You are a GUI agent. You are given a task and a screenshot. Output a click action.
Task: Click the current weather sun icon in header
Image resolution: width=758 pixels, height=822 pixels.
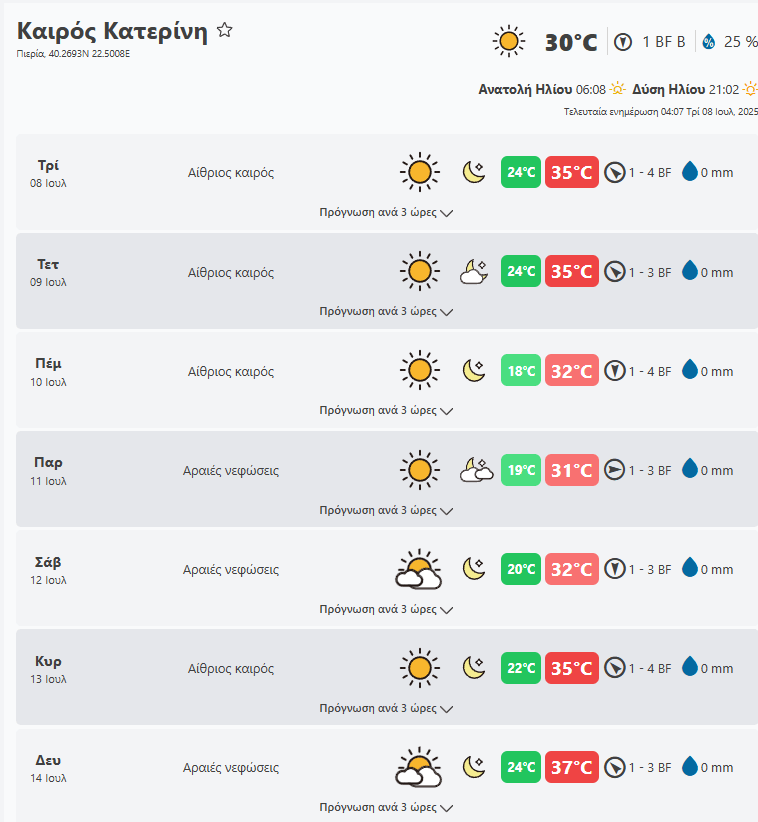509,41
